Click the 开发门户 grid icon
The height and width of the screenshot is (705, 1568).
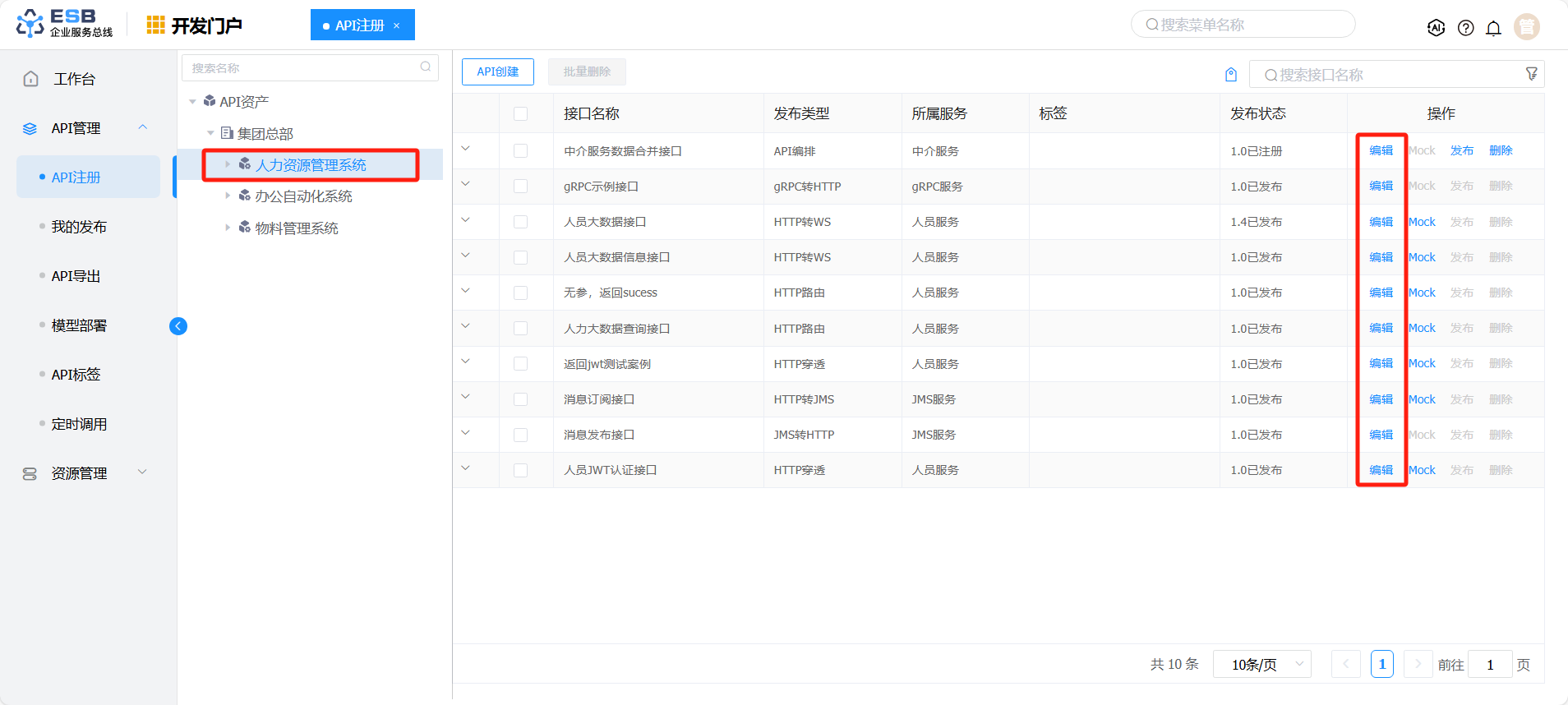coord(155,25)
